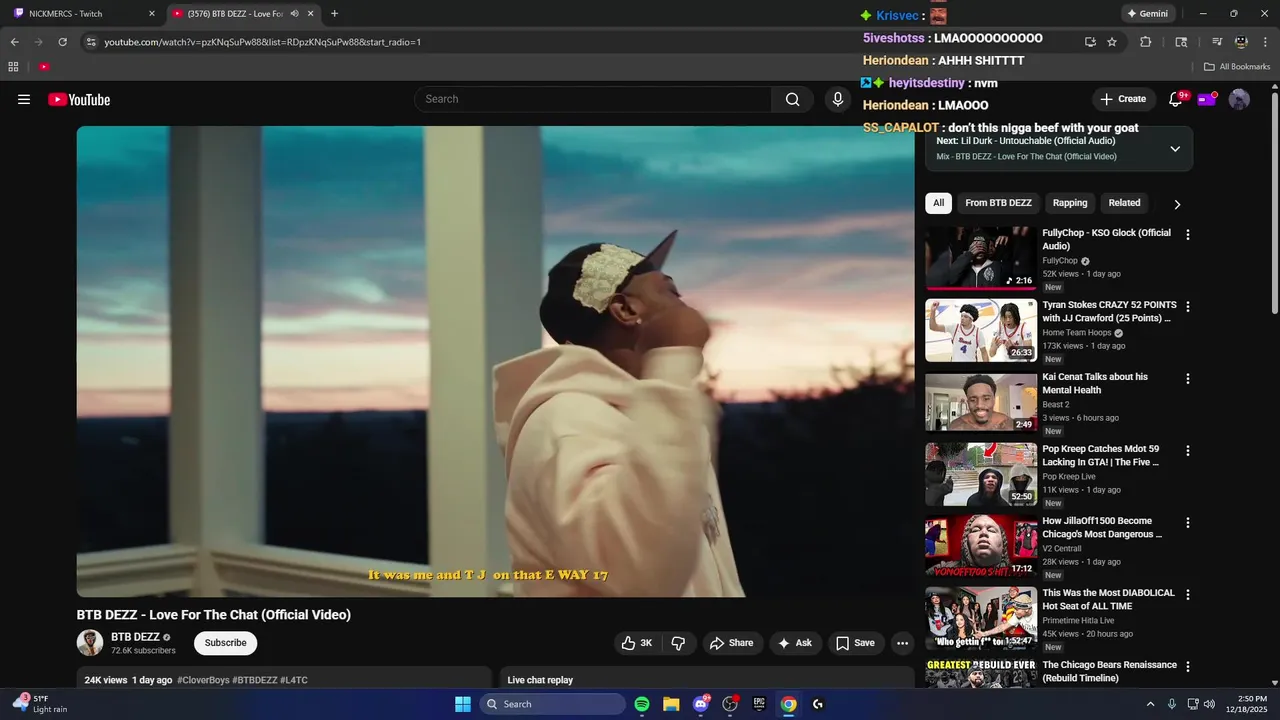Click the video player to pause
Viewport: 1280px width, 720px height.
point(495,361)
